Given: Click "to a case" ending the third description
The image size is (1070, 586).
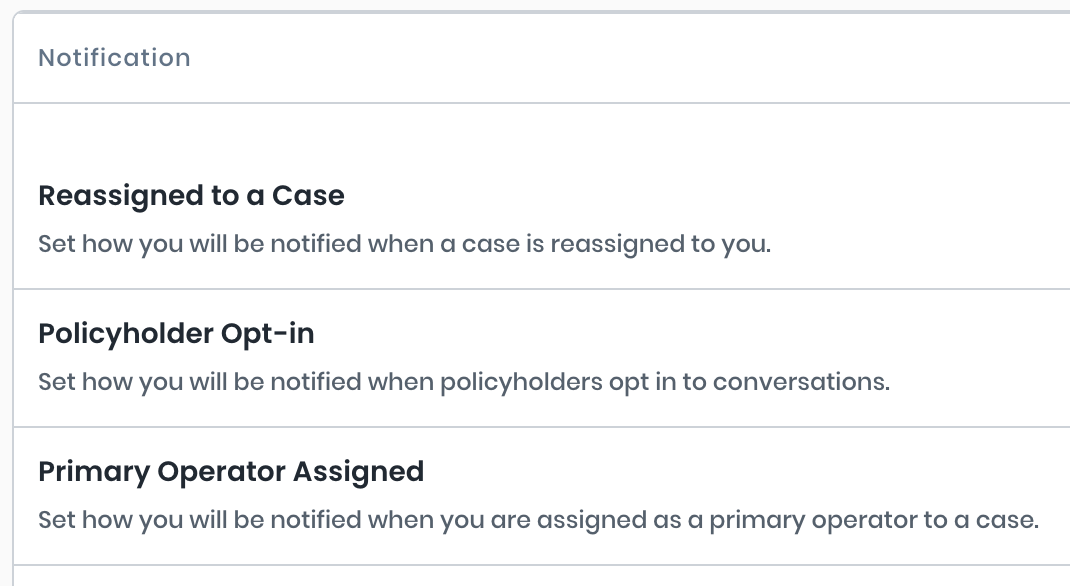Looking at the screenshot, I should [x=993, y=520].
